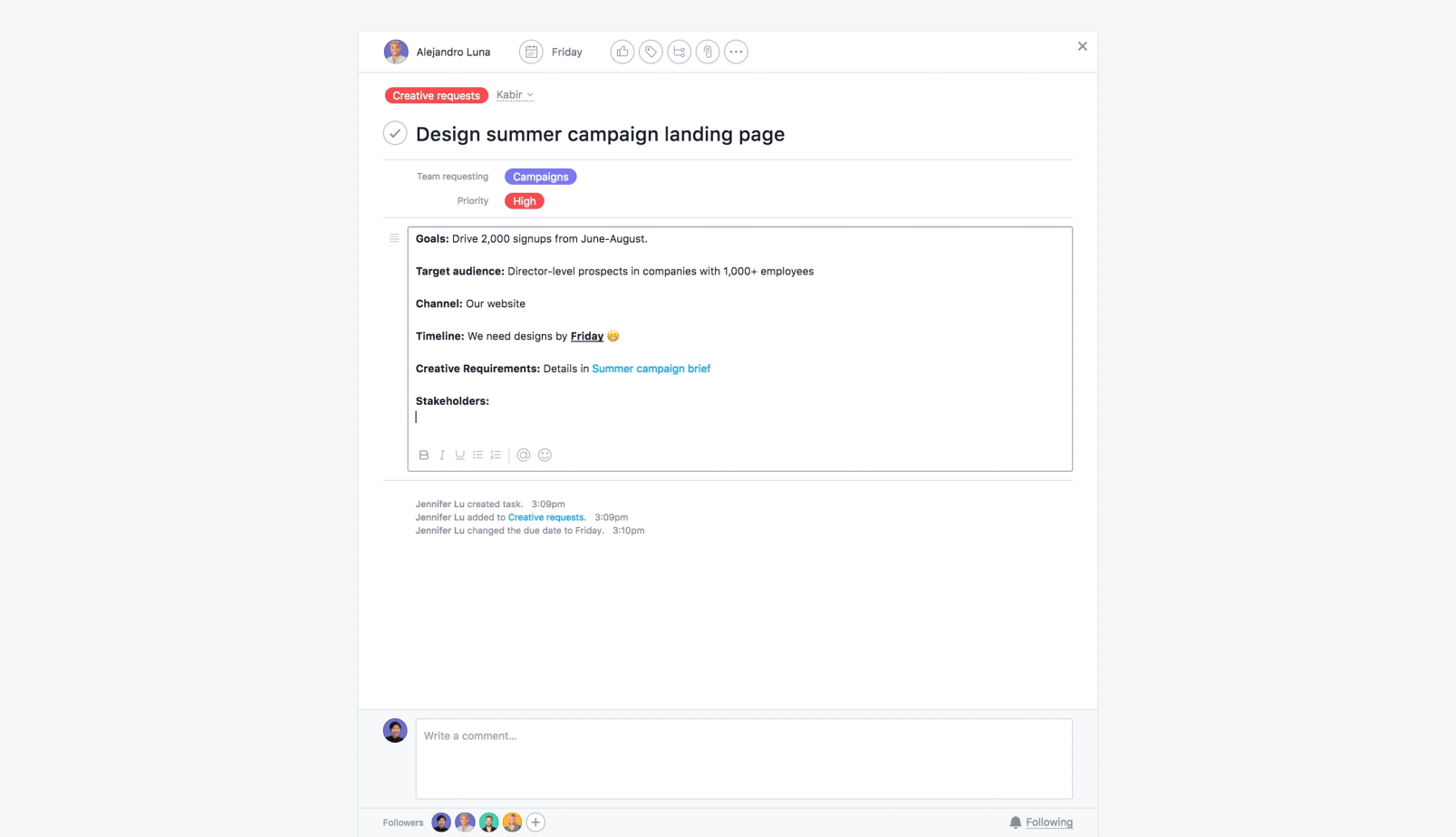The image size is (1456, 837).
Task: Click the calendar due date icon
Action: (531, 52)
